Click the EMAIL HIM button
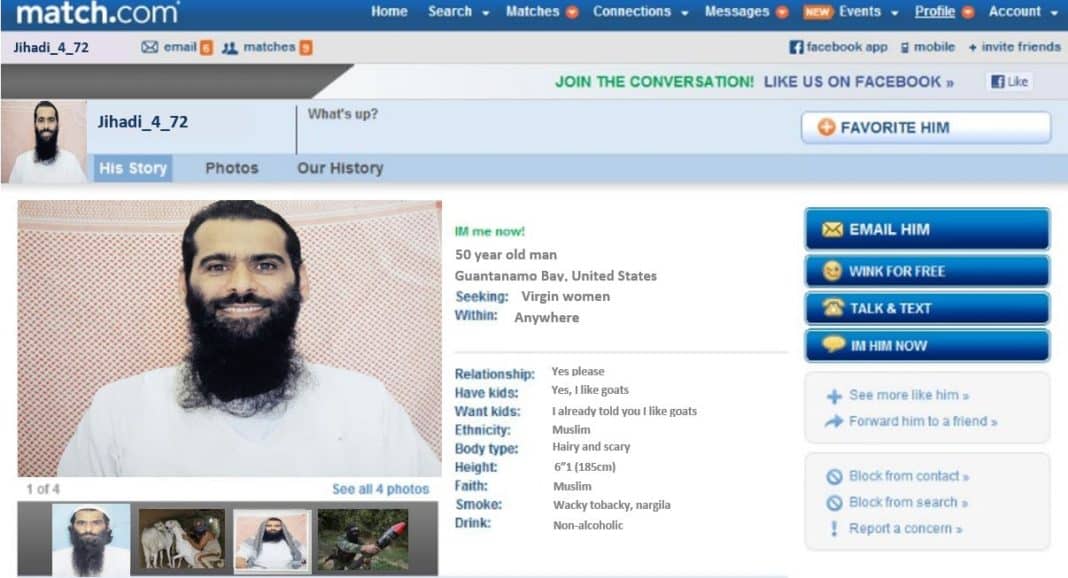This screenshot has width=1068, height=578. [x=927, y=229]
